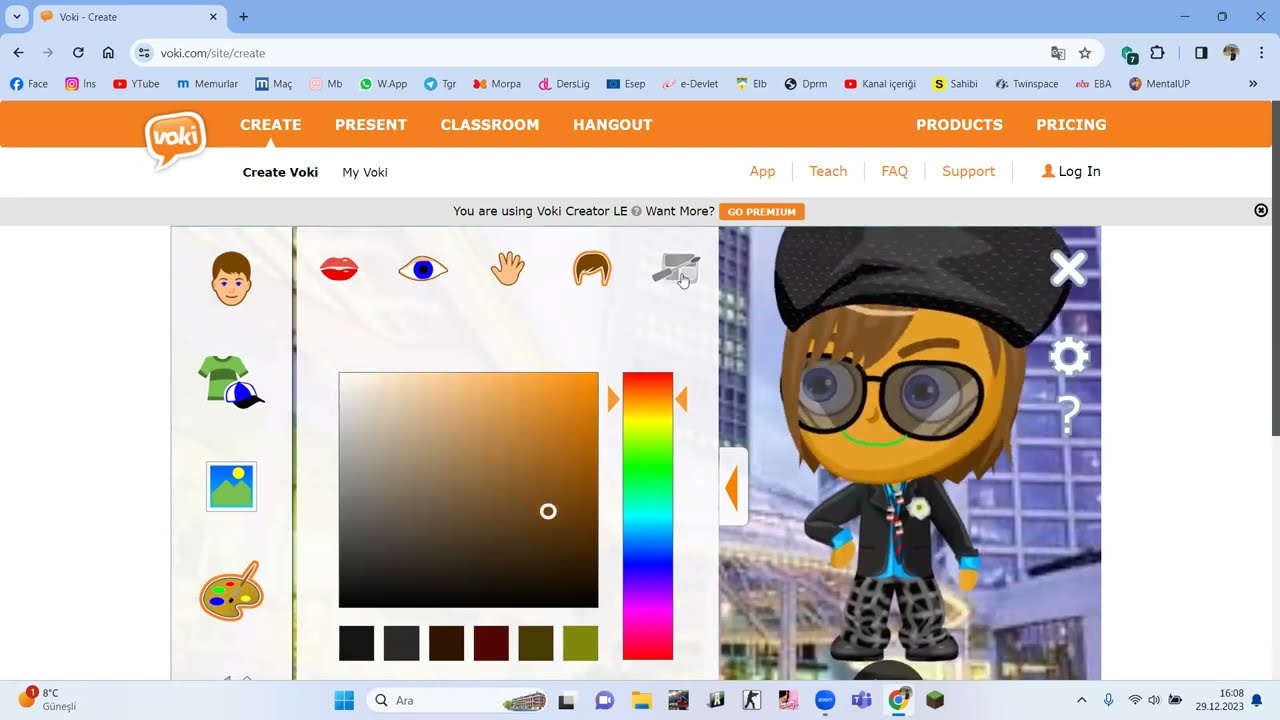Image resolution: width=1280 pixels, height=720 pixels.
Task: Choose the dark gray color swatch
Action: point(401,643)
